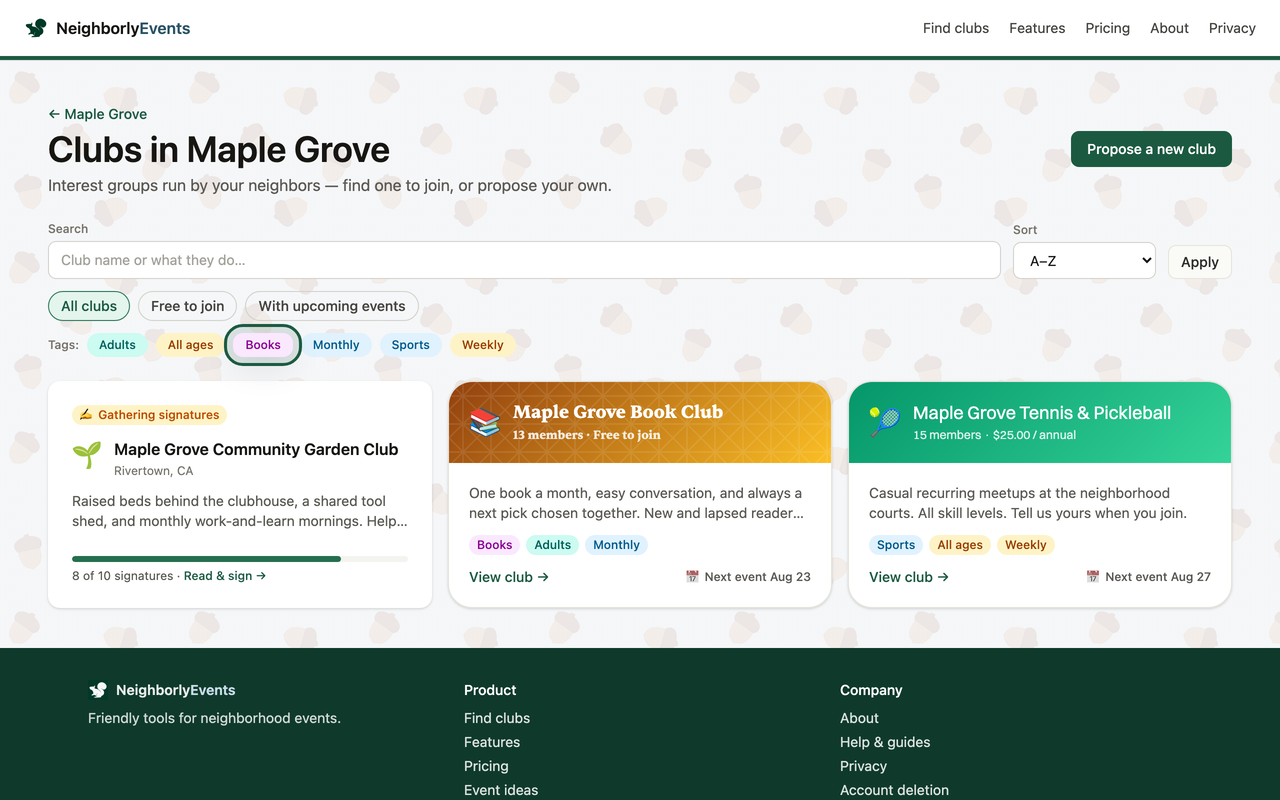Click calendar icon beside Next event Aug 27
Screen dimensions: 1280x800
point(1092,577)
